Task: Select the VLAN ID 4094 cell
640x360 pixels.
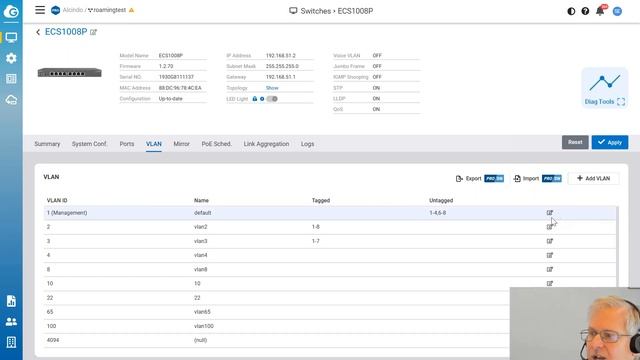Action: tap(53, 340)
